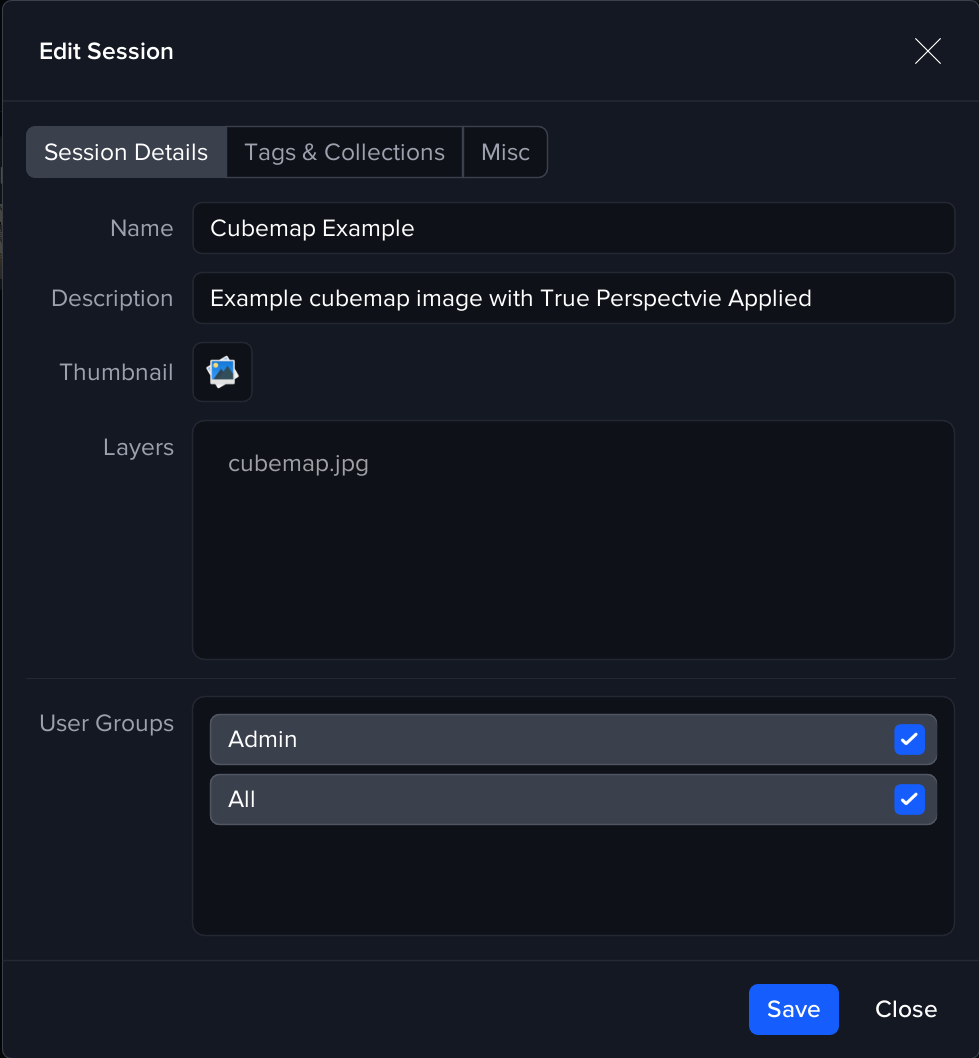The image size is (979, 1058).
Task: Switch to the Session Details tab
Action: 126,152
